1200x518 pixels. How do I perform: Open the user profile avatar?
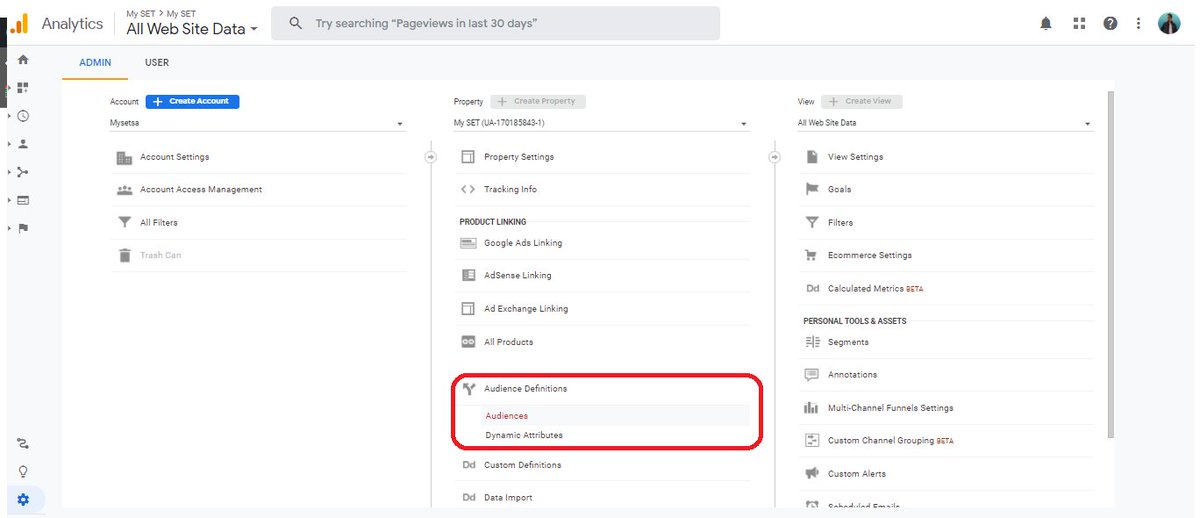[1169, 23]
